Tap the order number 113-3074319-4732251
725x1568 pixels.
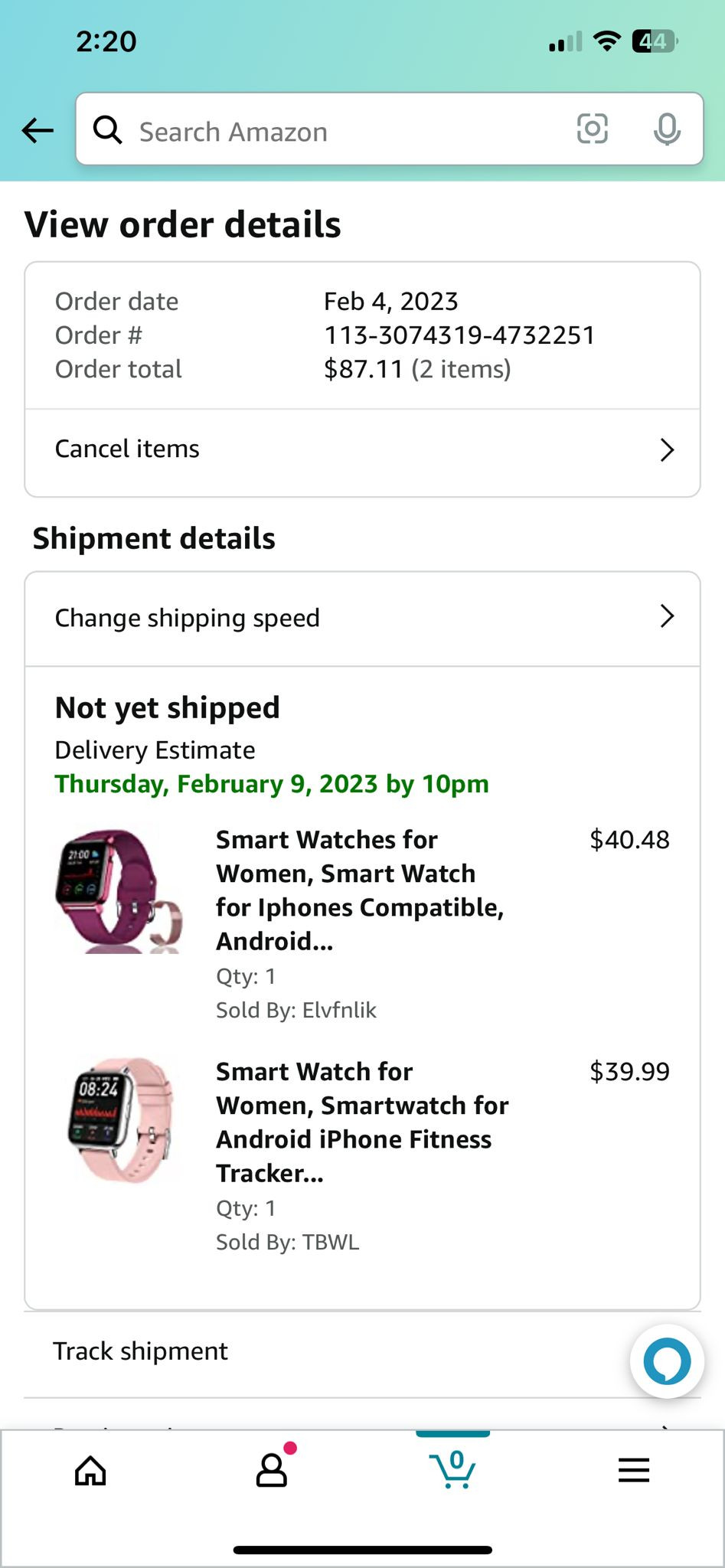pos(459,335)
